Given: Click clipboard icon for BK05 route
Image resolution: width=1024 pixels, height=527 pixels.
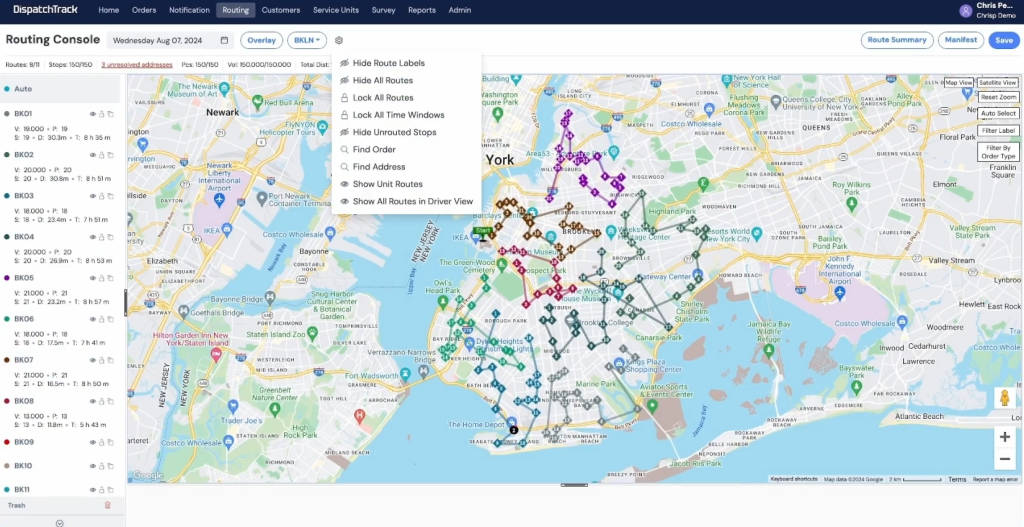Looking at the screenshot, I should tap(110, 278).
